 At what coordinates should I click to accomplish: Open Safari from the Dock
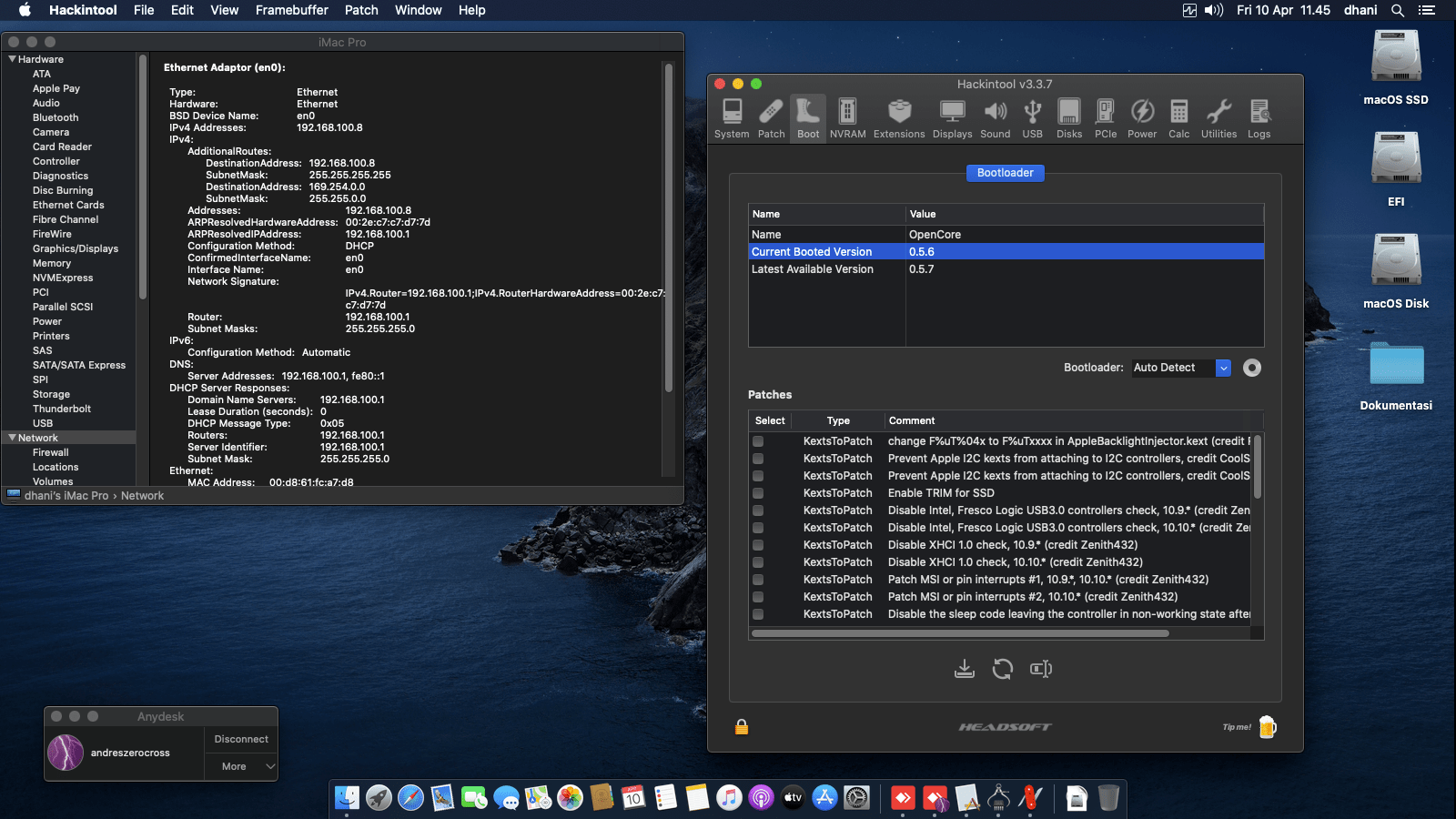point(410,798)
